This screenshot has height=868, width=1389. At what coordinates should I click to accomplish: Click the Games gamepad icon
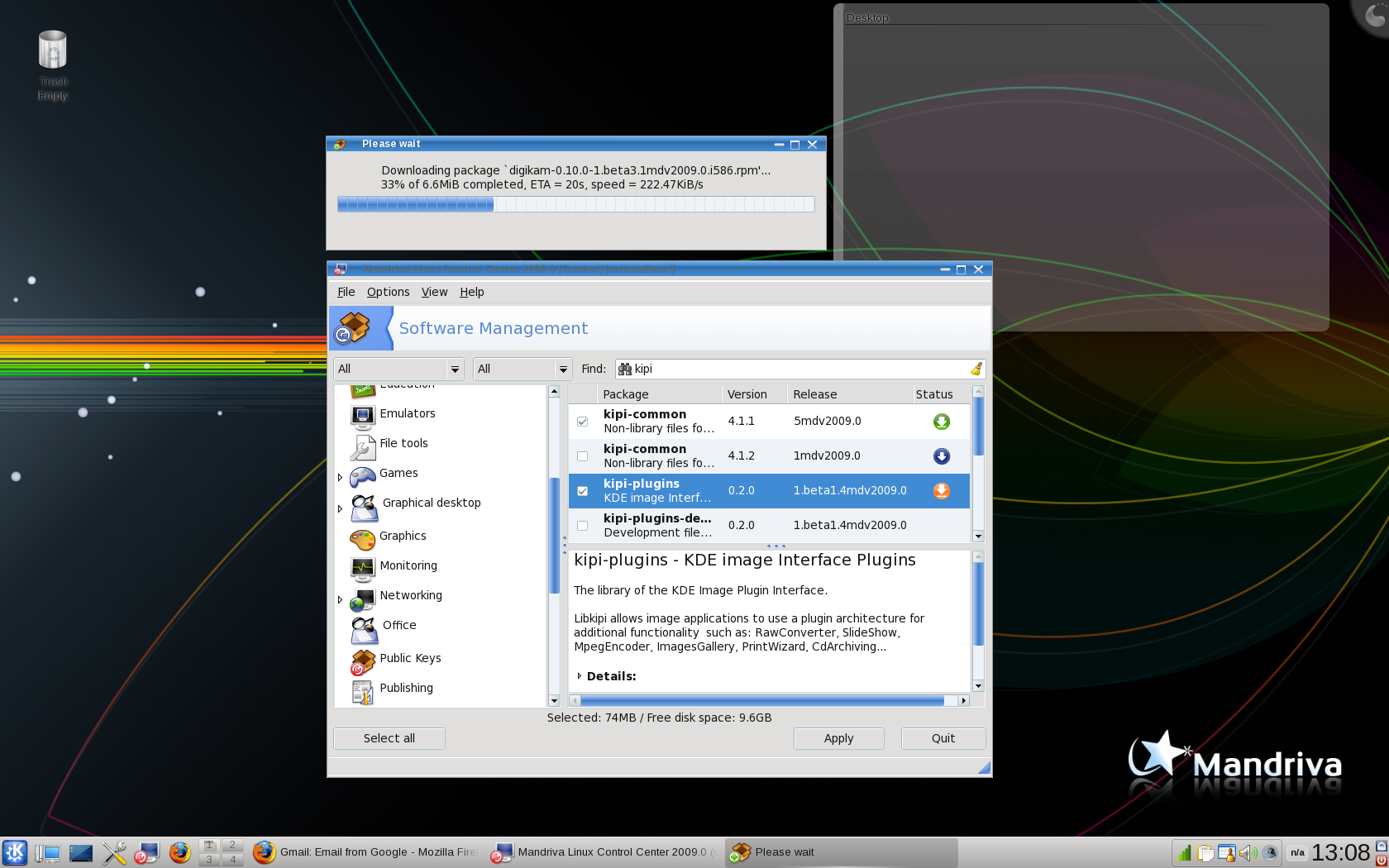[362, 476]
